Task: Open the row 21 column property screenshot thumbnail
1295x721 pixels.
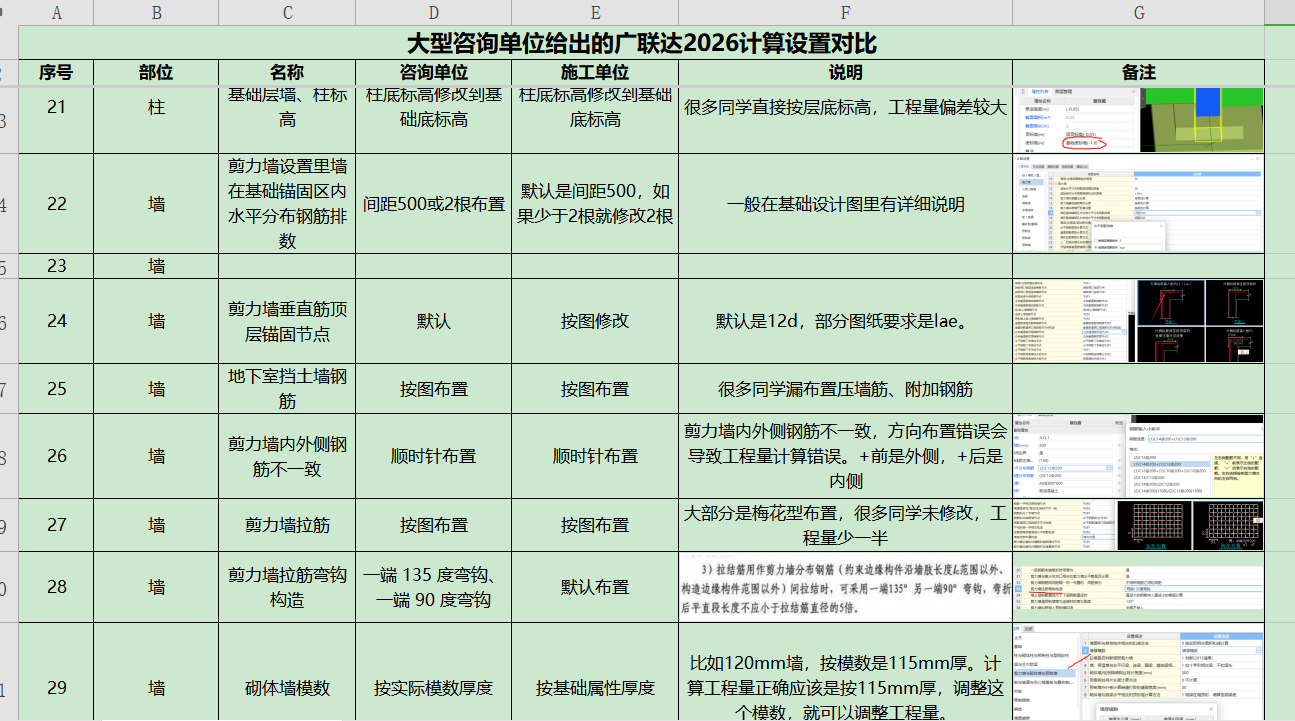Action: click(1139, 120)
